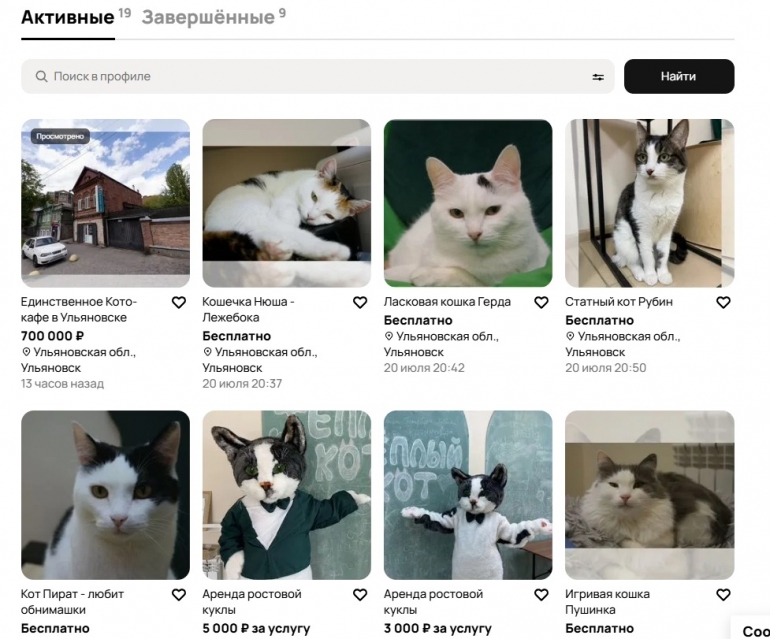Open search filters icon in search bar
The width and height of the screenshot is (770, 639).
(x=598, y=77)
